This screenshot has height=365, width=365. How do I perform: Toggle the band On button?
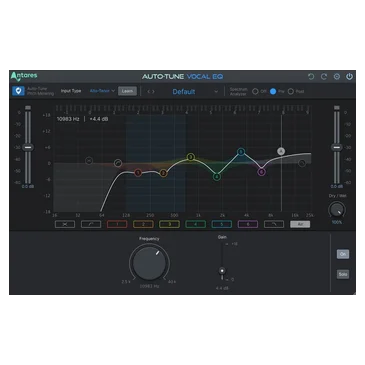343,254
